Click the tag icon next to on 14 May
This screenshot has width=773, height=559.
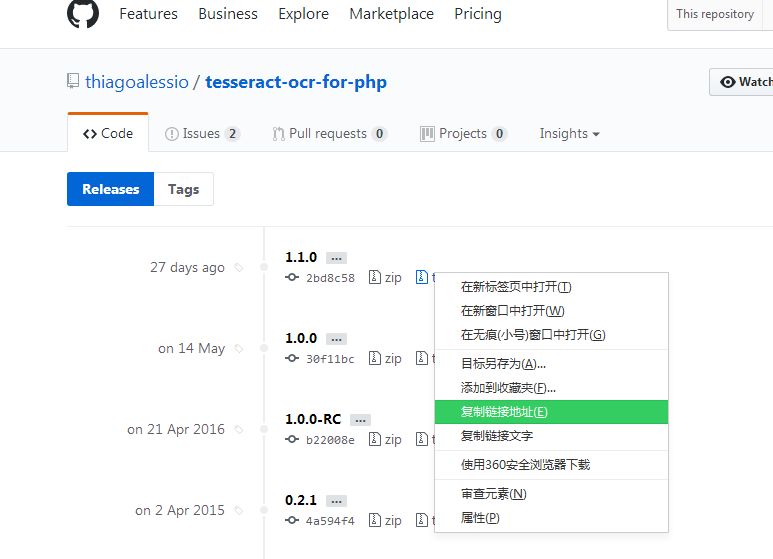tap(239, 349)
